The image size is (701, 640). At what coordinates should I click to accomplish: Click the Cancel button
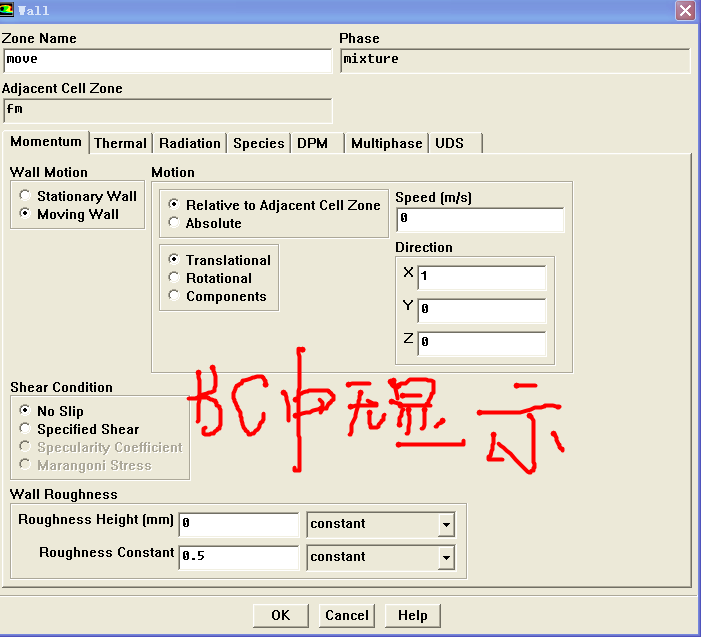347,615
